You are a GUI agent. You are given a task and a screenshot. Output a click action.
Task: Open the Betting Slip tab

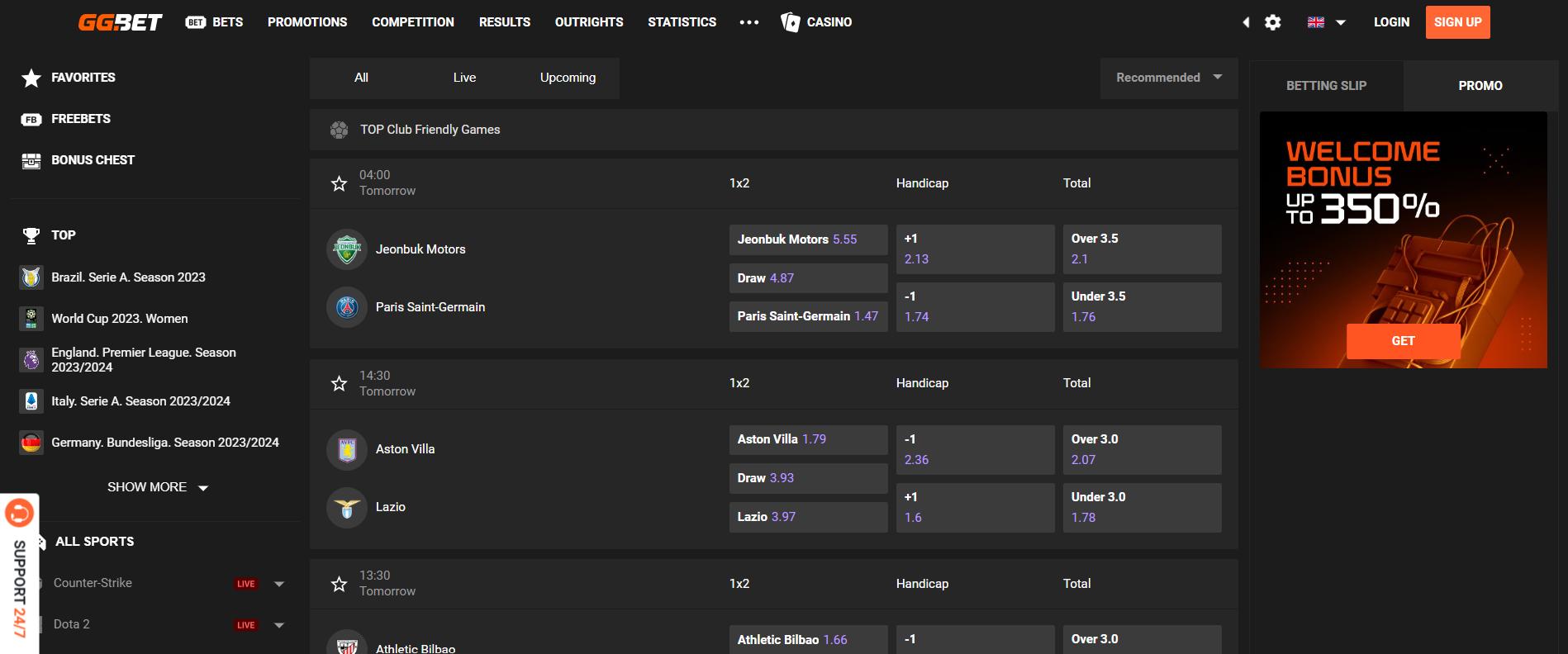[x=1326, y=86]
